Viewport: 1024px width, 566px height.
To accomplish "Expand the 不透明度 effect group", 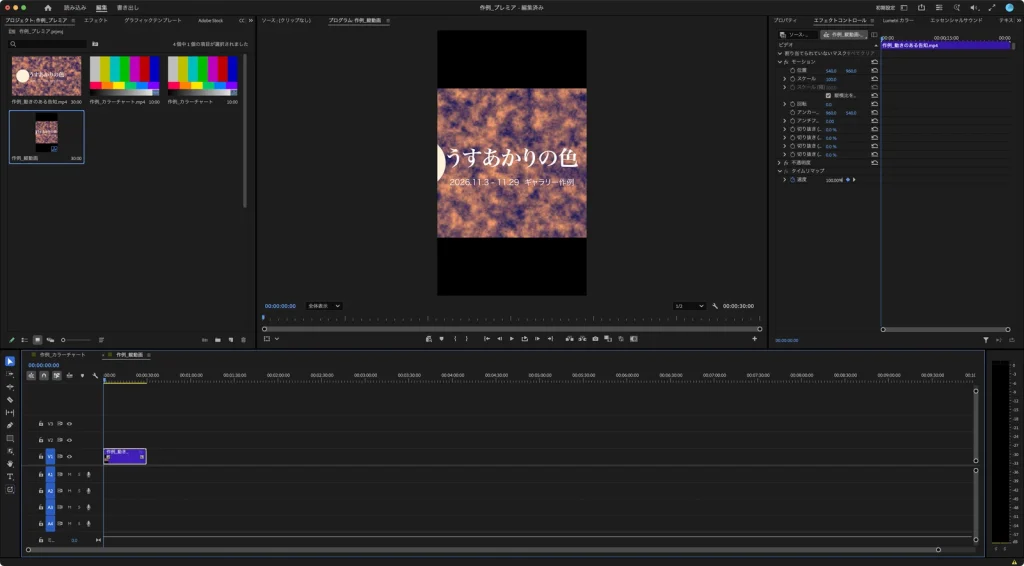I will click(779, 163).
